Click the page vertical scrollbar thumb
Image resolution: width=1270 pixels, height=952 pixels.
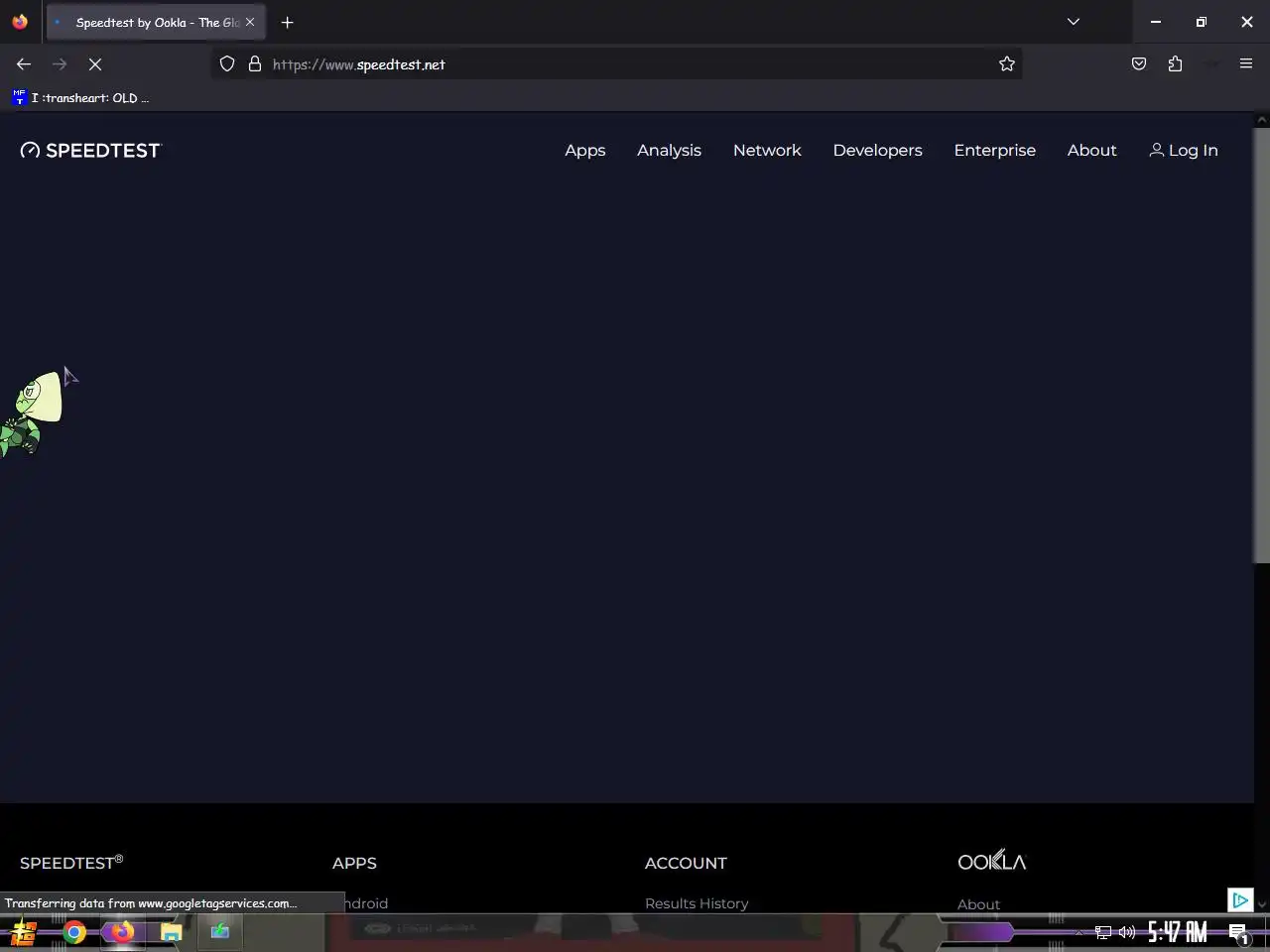click(x=1261, y=345)
